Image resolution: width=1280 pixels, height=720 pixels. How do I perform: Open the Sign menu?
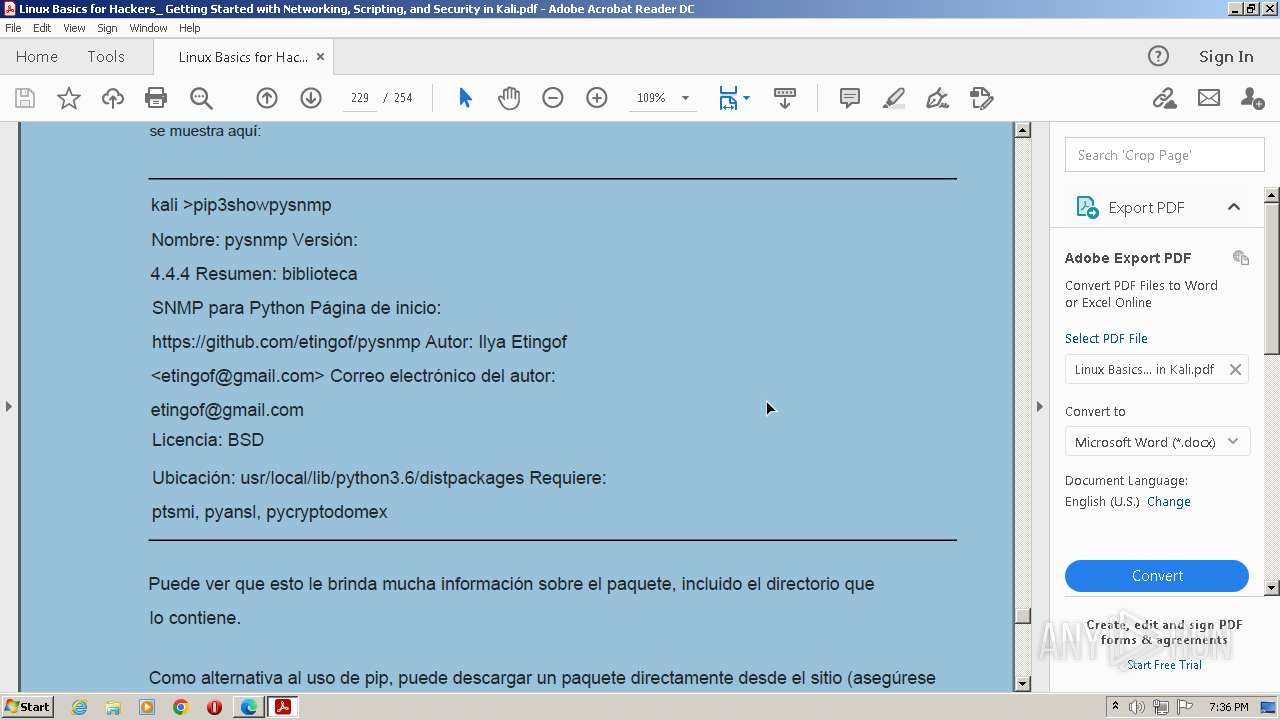pyautogui.click(x=107, y=28)
